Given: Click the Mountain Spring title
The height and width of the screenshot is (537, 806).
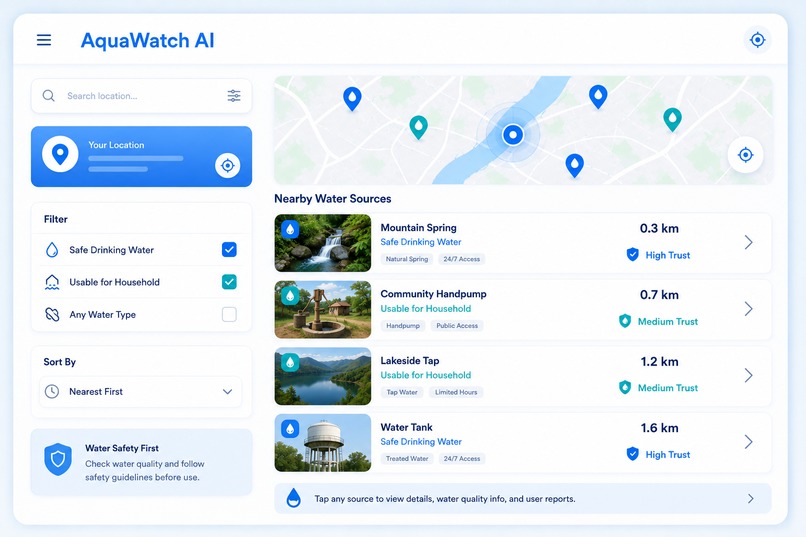Looking at the screenshot, I should [x=418, y=228].
